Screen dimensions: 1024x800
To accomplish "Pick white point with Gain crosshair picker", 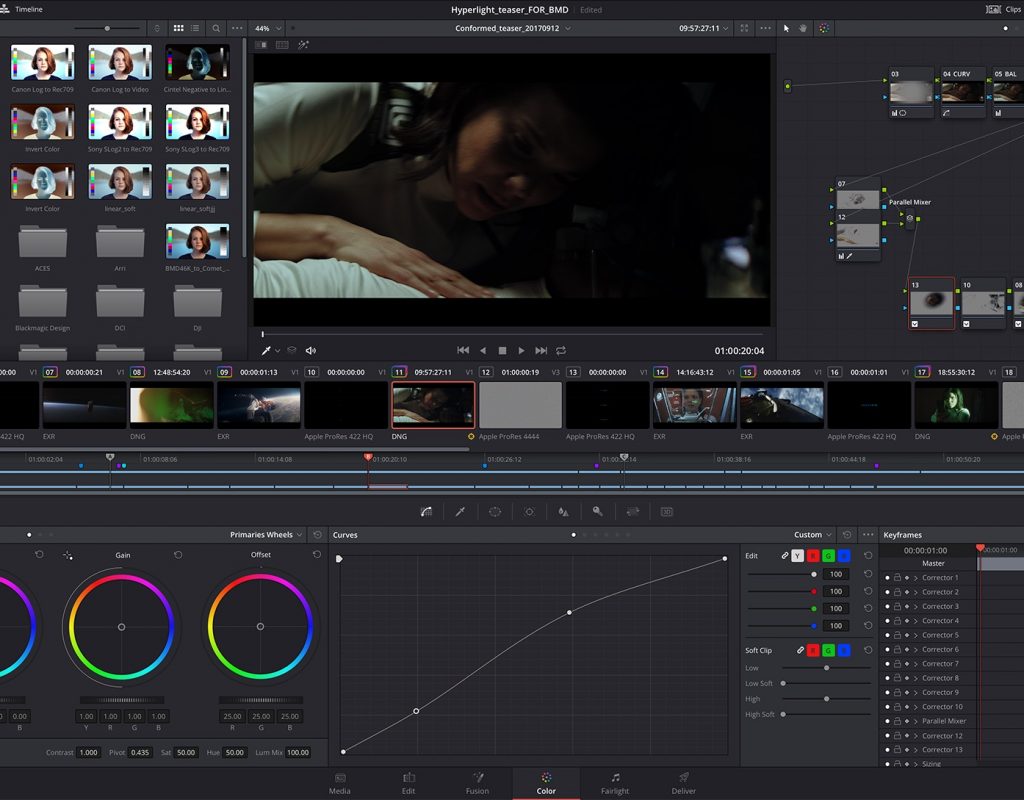I will click(68, 555).
